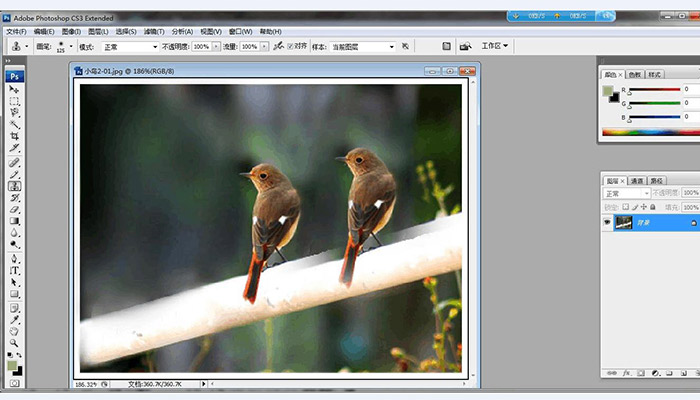This screenshot has width=700, height=400.
Task: Expand the 工作区 workspace dropdown
Action: [x=495, y=46]
